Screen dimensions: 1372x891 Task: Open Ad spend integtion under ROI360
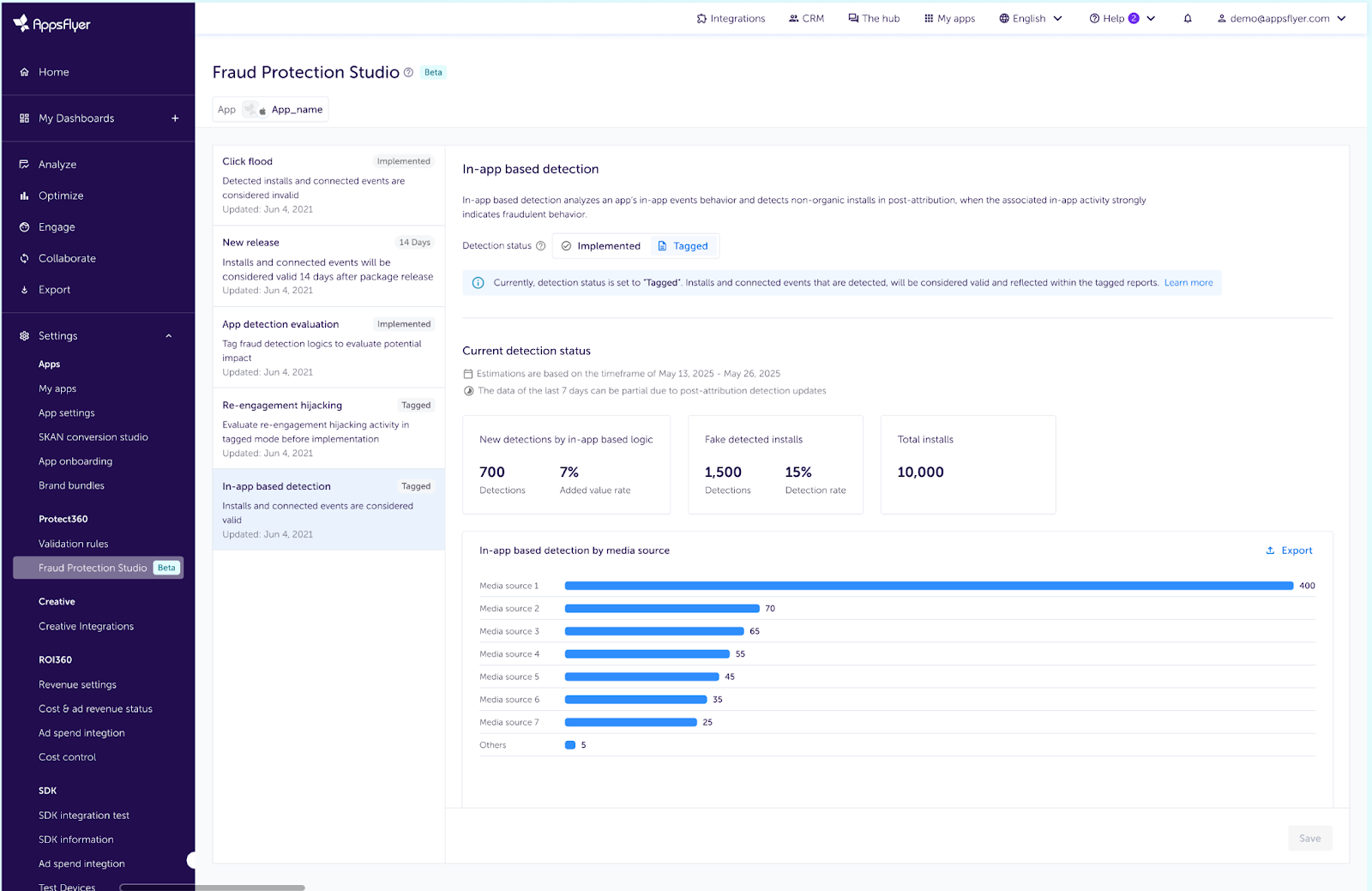[81, 733]
